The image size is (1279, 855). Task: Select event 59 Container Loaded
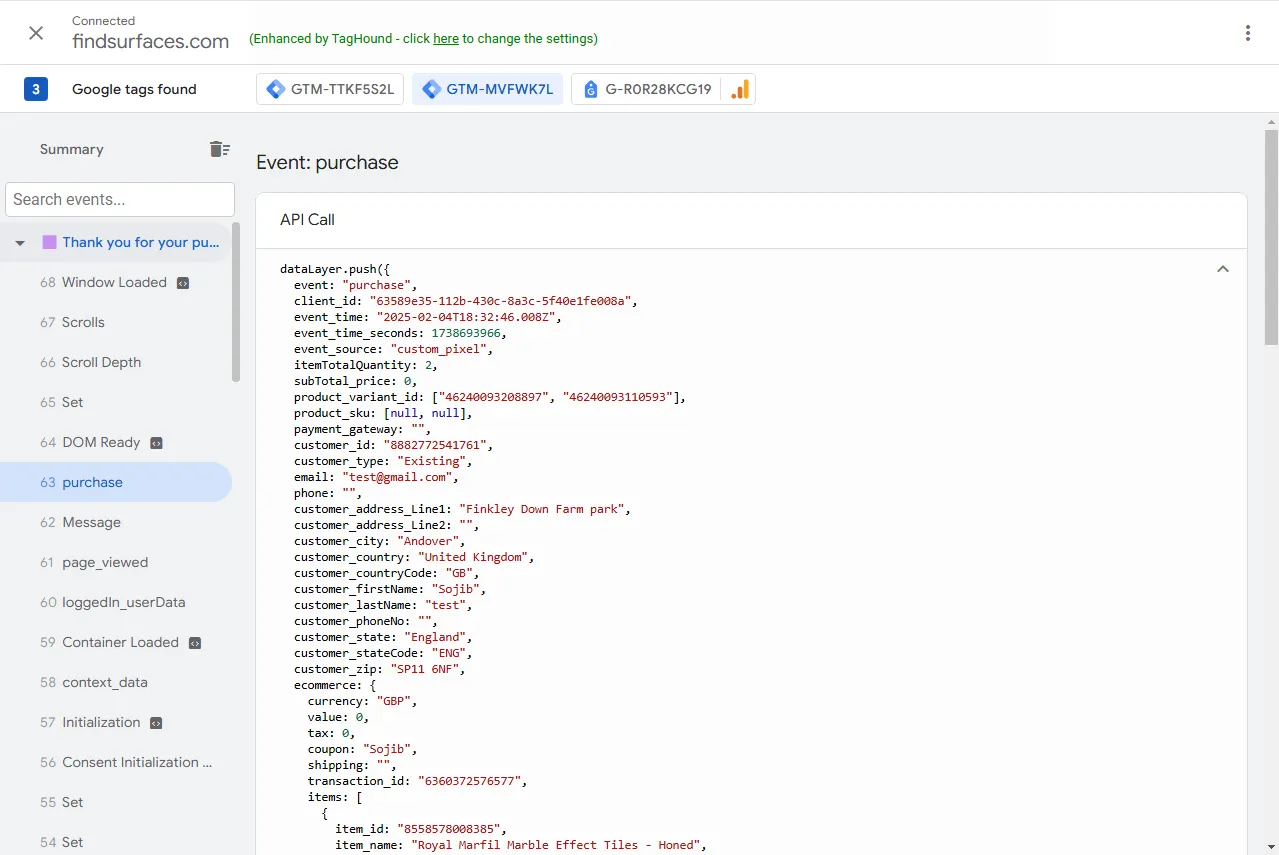(116, 642)
